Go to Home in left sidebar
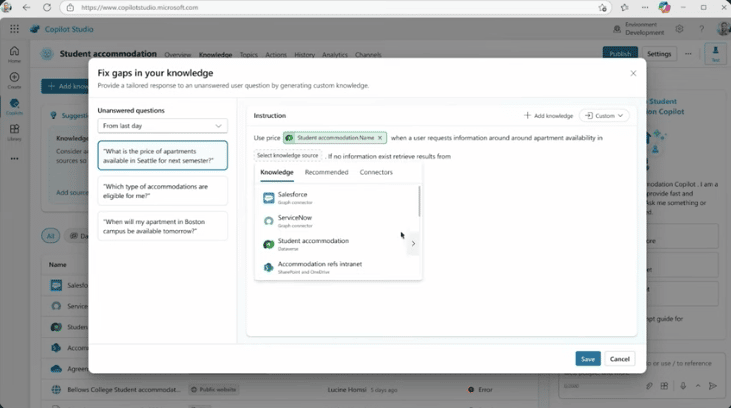 click(14, 54)
